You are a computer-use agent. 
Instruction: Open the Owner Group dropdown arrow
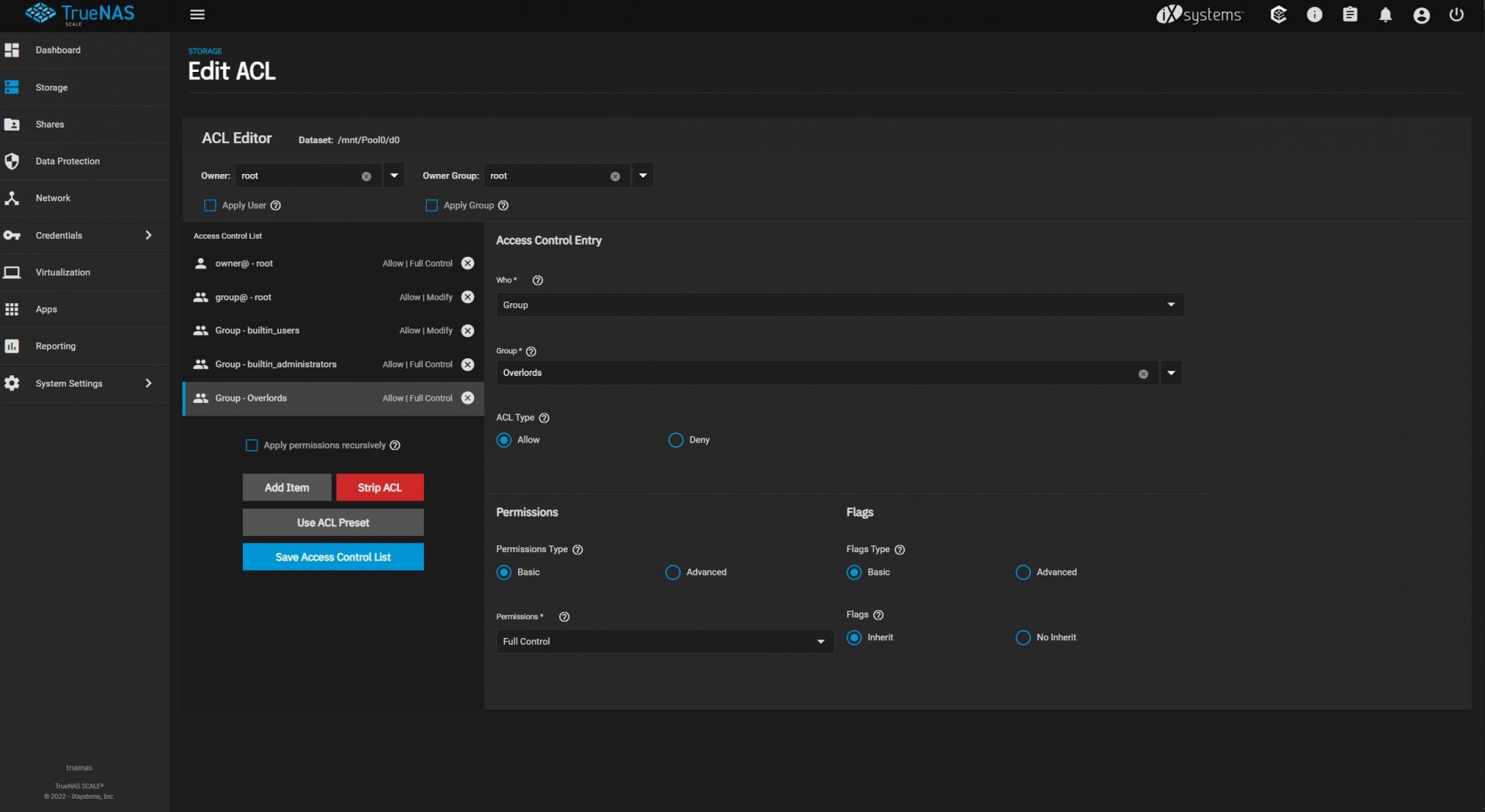(643, 176)
